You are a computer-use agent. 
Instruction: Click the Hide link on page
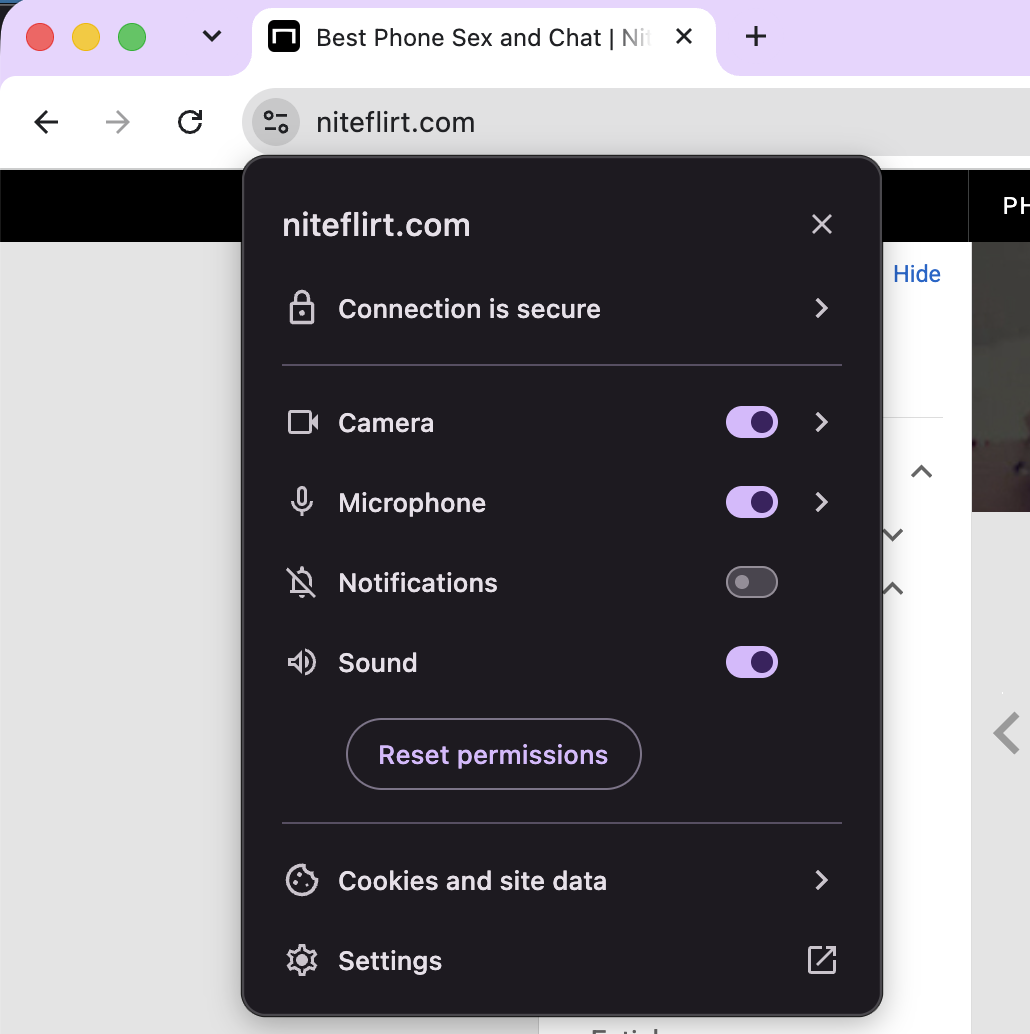tap(917, 274)
